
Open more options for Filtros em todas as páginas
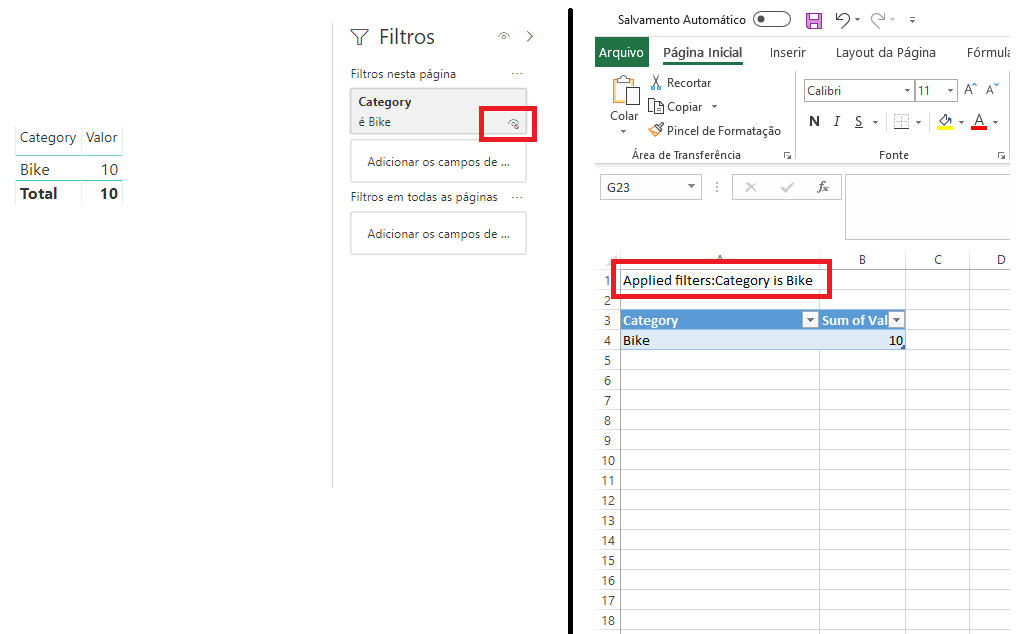coord(517,197)
